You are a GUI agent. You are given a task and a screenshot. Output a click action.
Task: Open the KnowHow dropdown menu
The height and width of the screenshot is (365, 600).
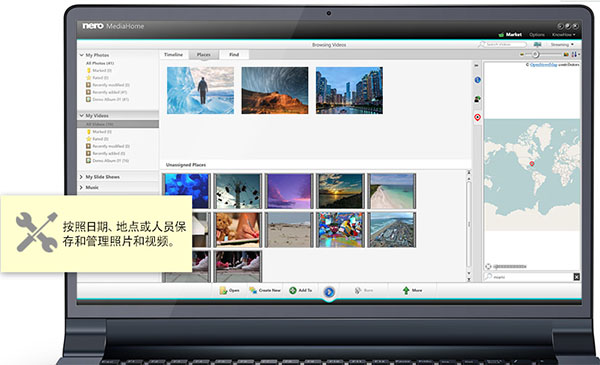pyautogui.click(x=563, y=34)
